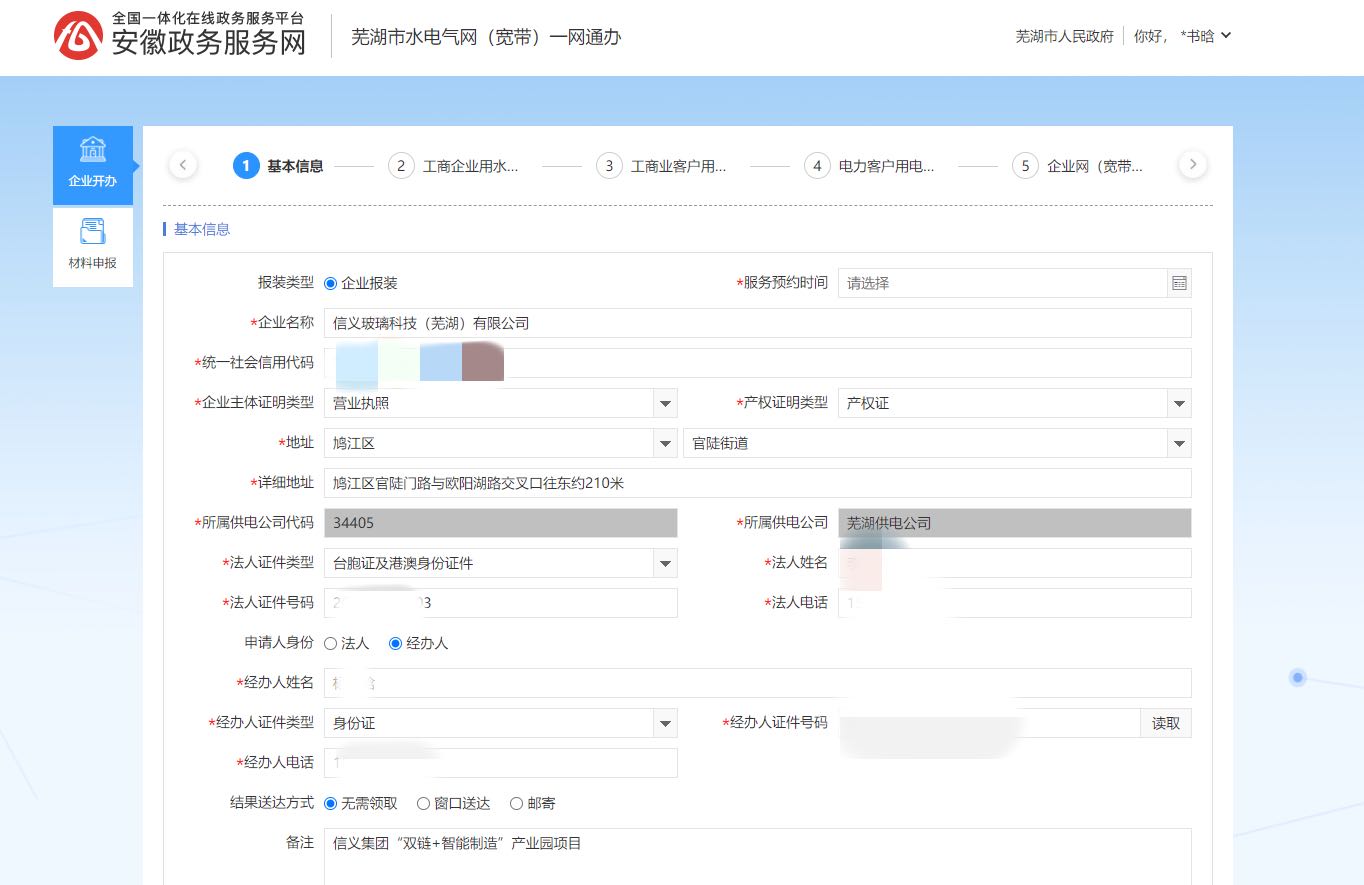Screen dimensions: 1364x885
Task: Expand 企业主体证明类型 dropdown
Action: (x=665, y=403)
